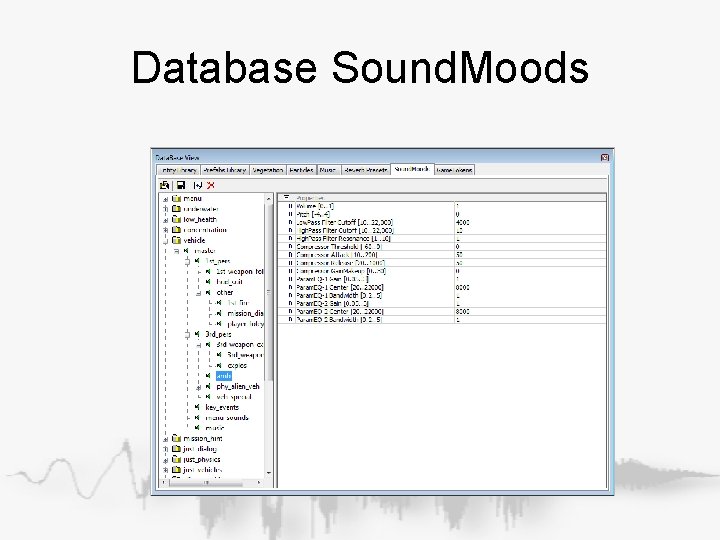The image size is (720, 540).
Task: Select the SoundMoods tab
Action: click(x=412, y=169)
